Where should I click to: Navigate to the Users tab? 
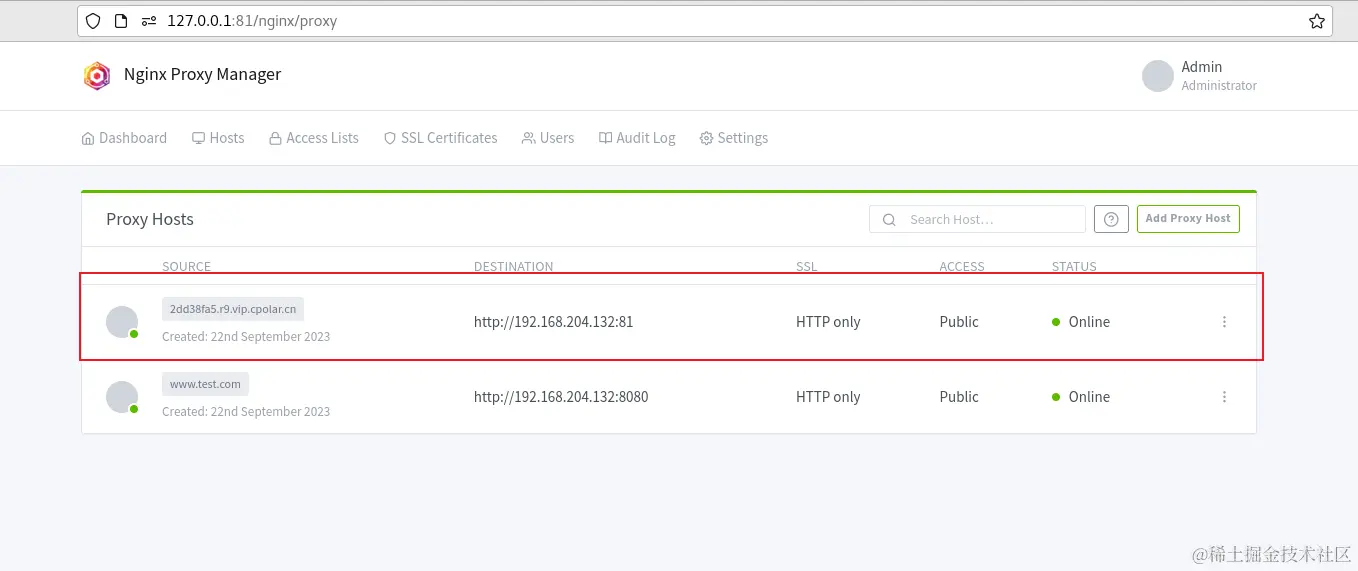pos(548,138)
